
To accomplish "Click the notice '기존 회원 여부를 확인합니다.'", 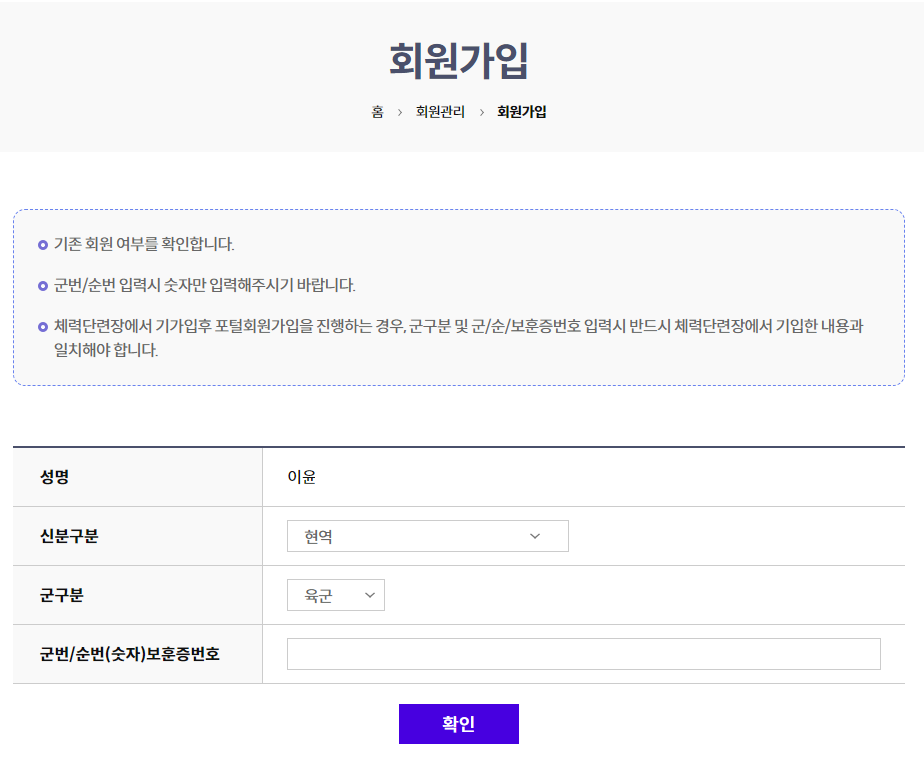I will (x=144, y=244).
